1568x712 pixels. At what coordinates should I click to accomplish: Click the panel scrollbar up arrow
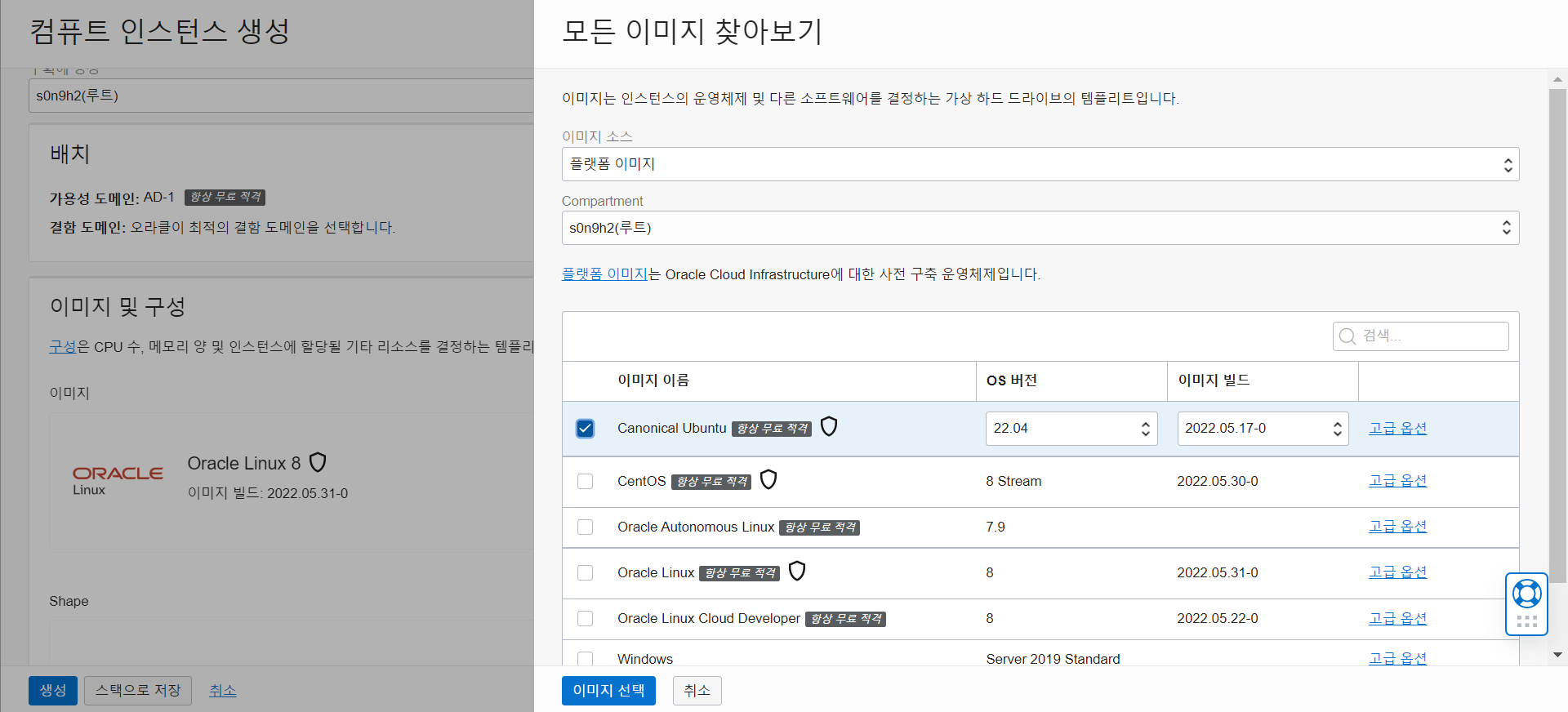click(x=1557, y=80)
